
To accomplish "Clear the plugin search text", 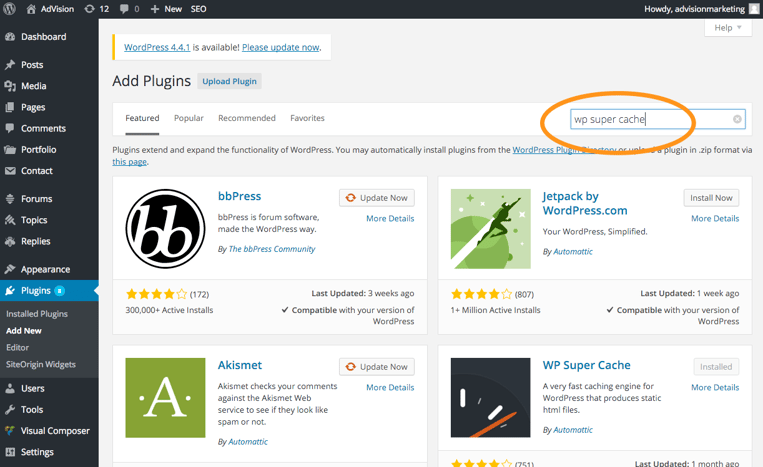I will (737, 119).
